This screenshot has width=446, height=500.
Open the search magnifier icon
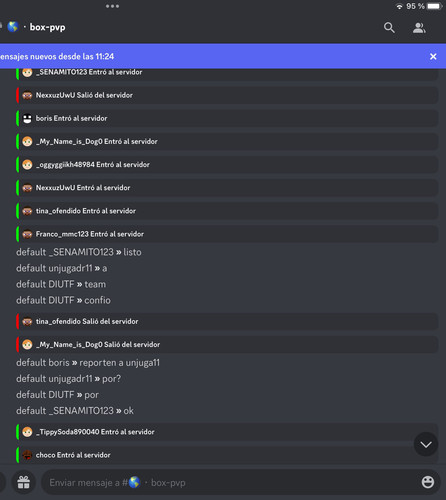click(389, 28)
